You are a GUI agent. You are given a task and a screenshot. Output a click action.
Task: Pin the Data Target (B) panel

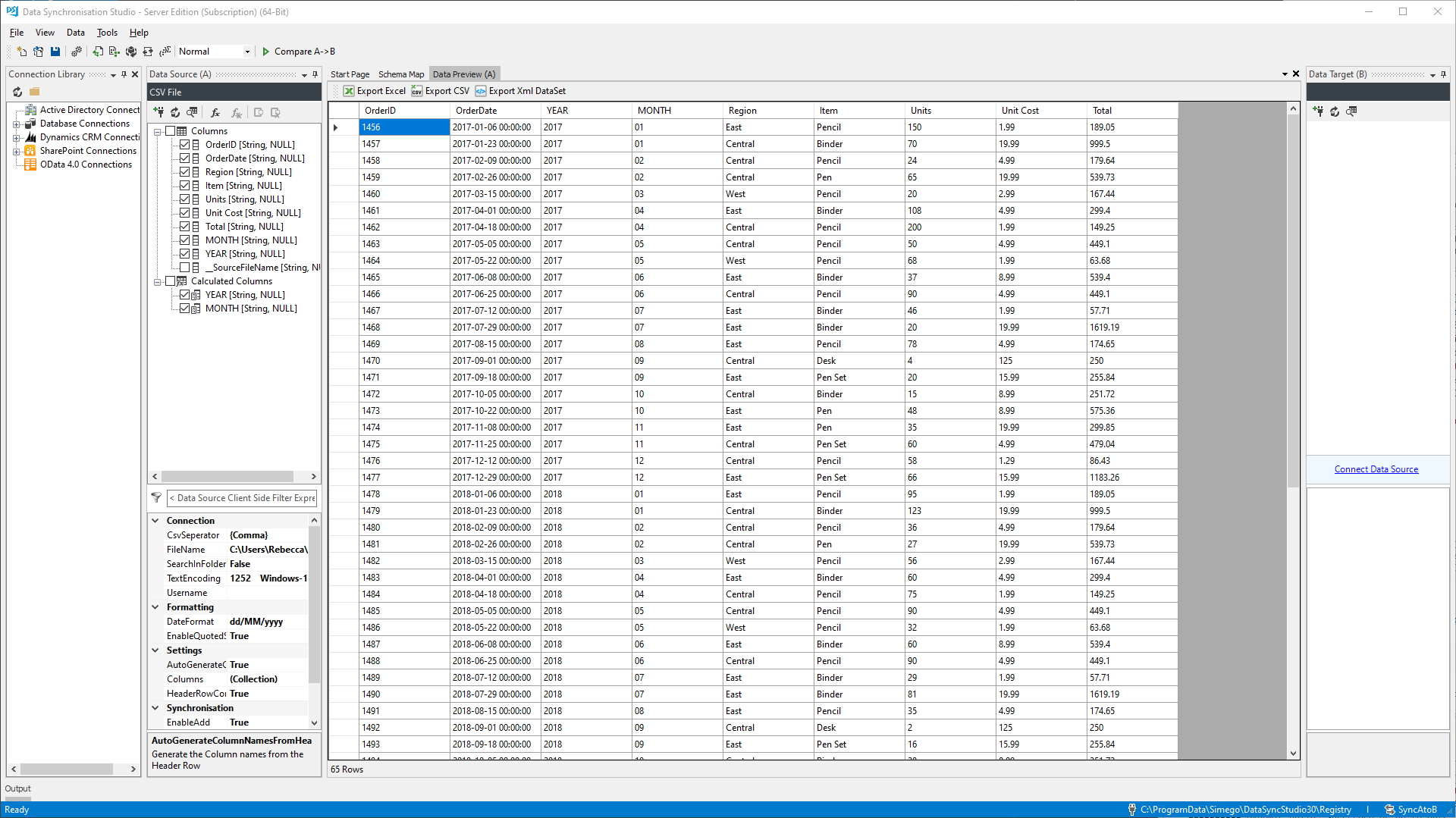(1443, 74)
